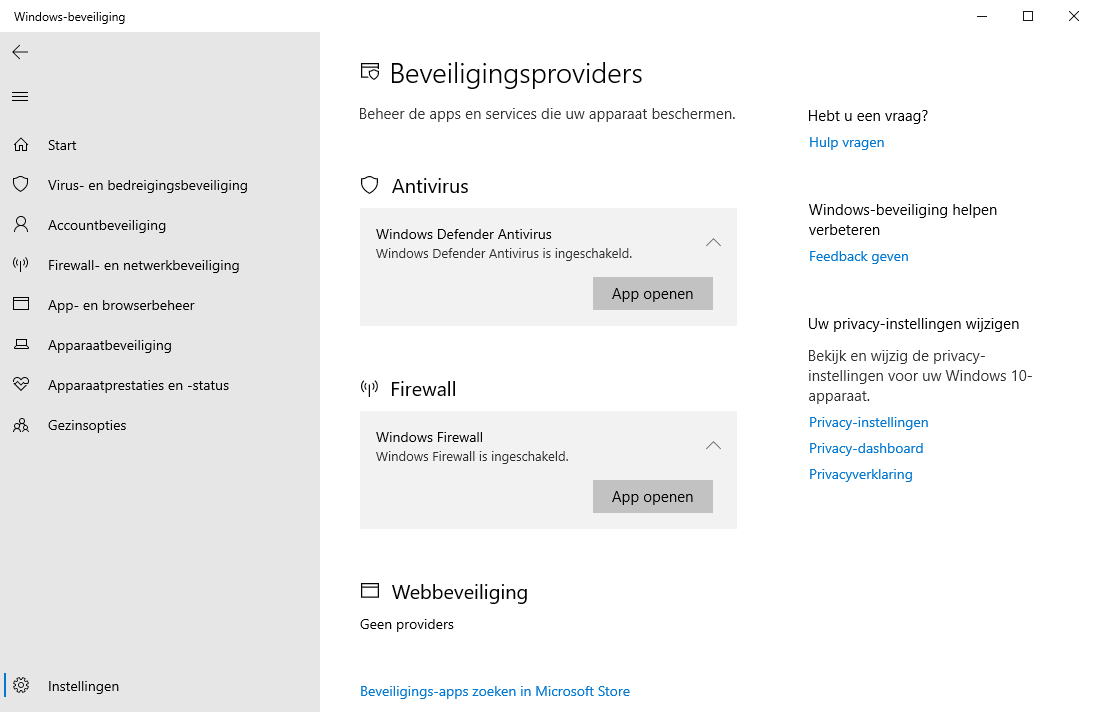The height and width of the screenshot is (712, 1096).
Task: Open Instellingen via the gear icon
Action: [x=21, y=686]
